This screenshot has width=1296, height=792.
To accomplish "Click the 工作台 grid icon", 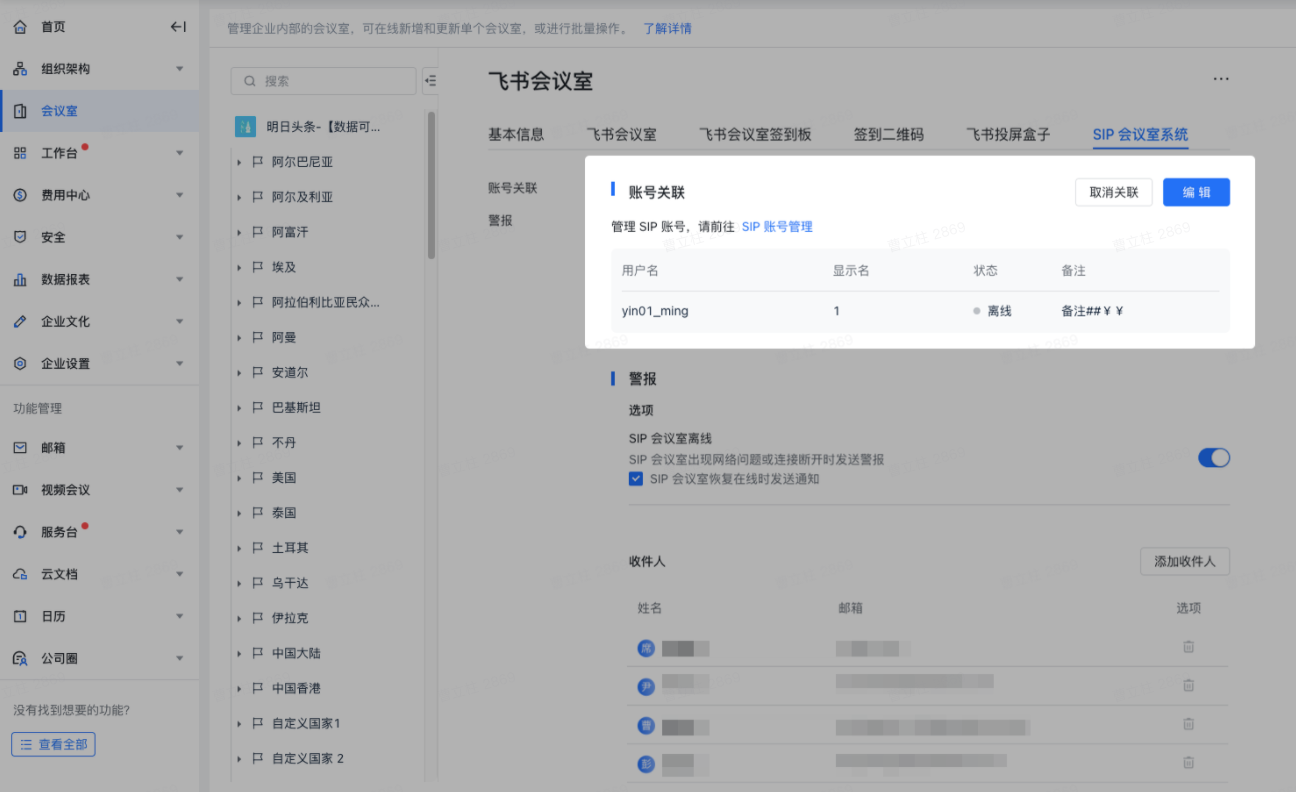I will [x=20, y=153].
